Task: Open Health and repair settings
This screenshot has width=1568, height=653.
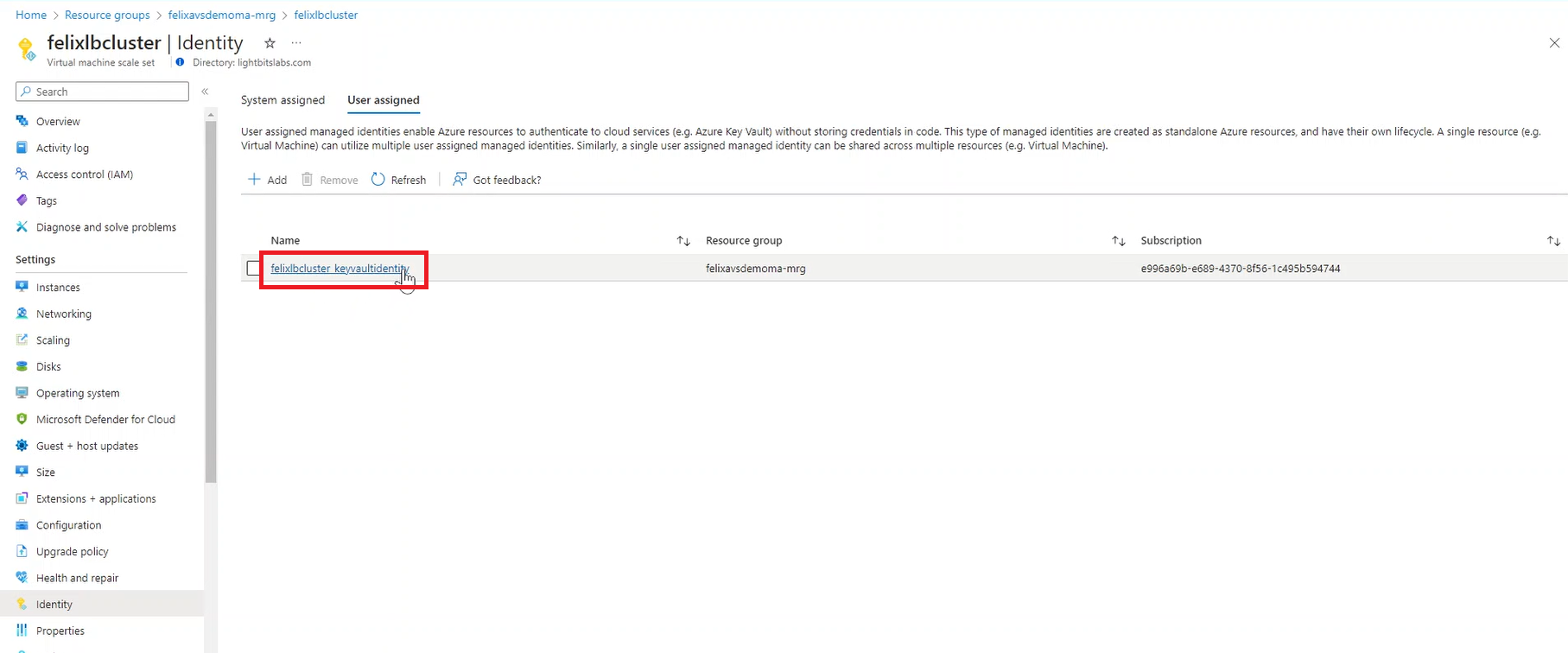Action: (x=77, y=578)
